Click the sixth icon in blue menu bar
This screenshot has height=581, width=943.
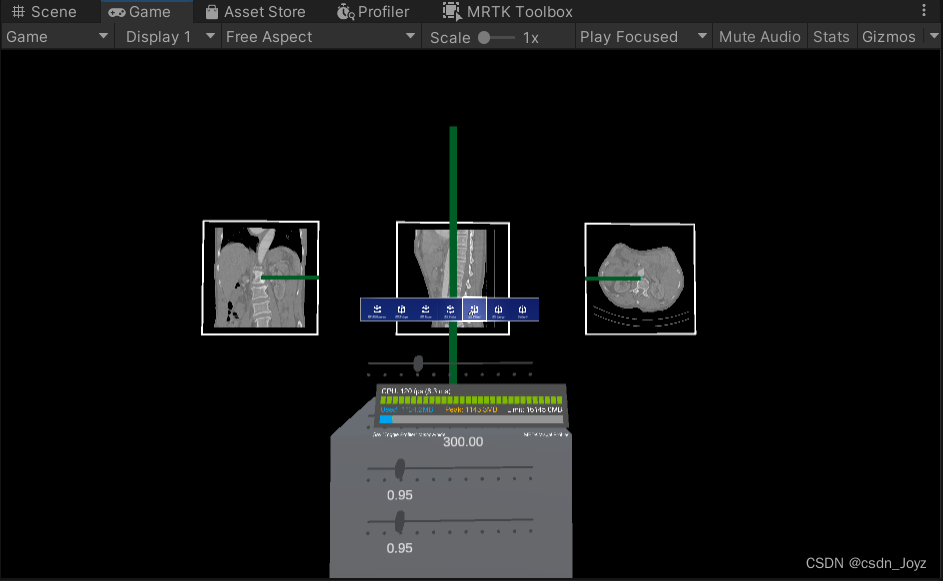click(x=498, y=310)
